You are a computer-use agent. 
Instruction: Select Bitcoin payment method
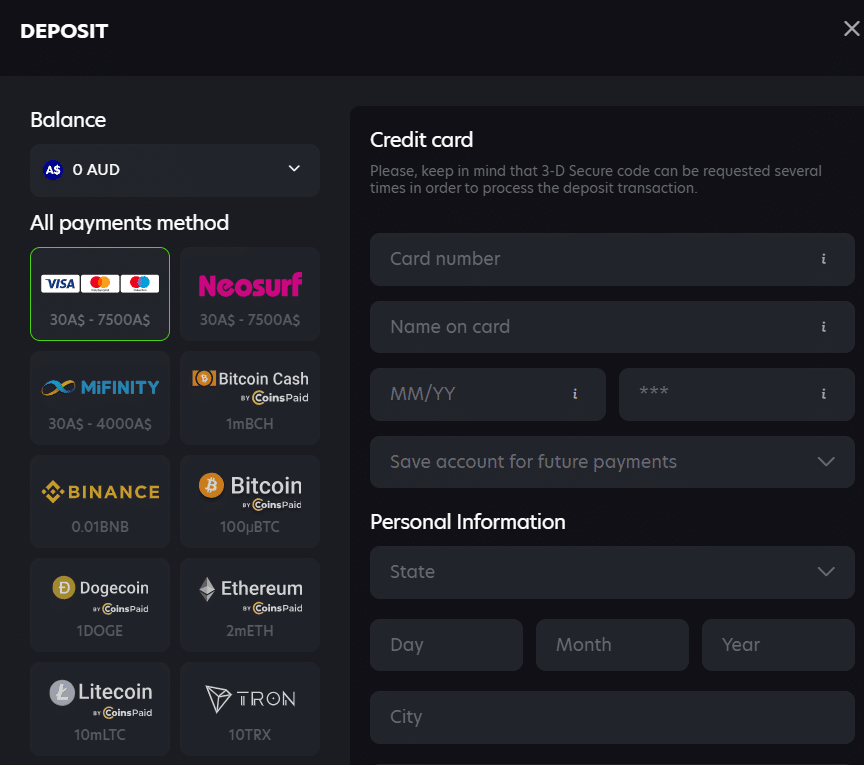coord(250,502)
